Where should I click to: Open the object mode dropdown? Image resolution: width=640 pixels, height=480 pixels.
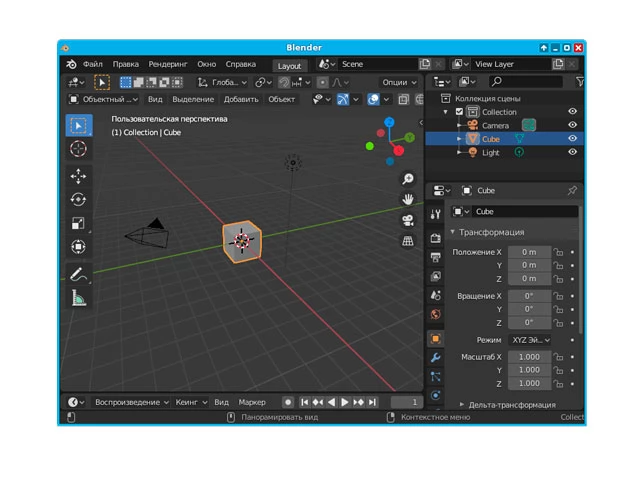coord(103,99)
